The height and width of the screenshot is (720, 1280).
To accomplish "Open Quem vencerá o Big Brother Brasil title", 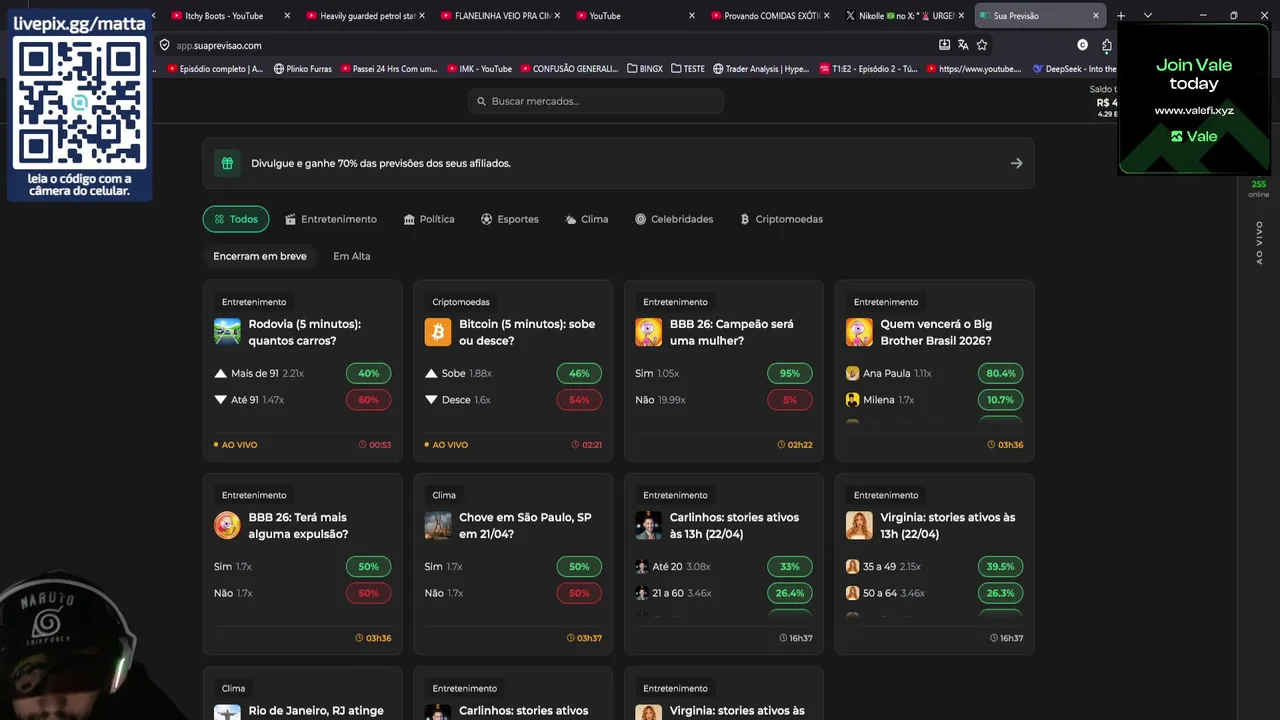I will pos(936,332).
